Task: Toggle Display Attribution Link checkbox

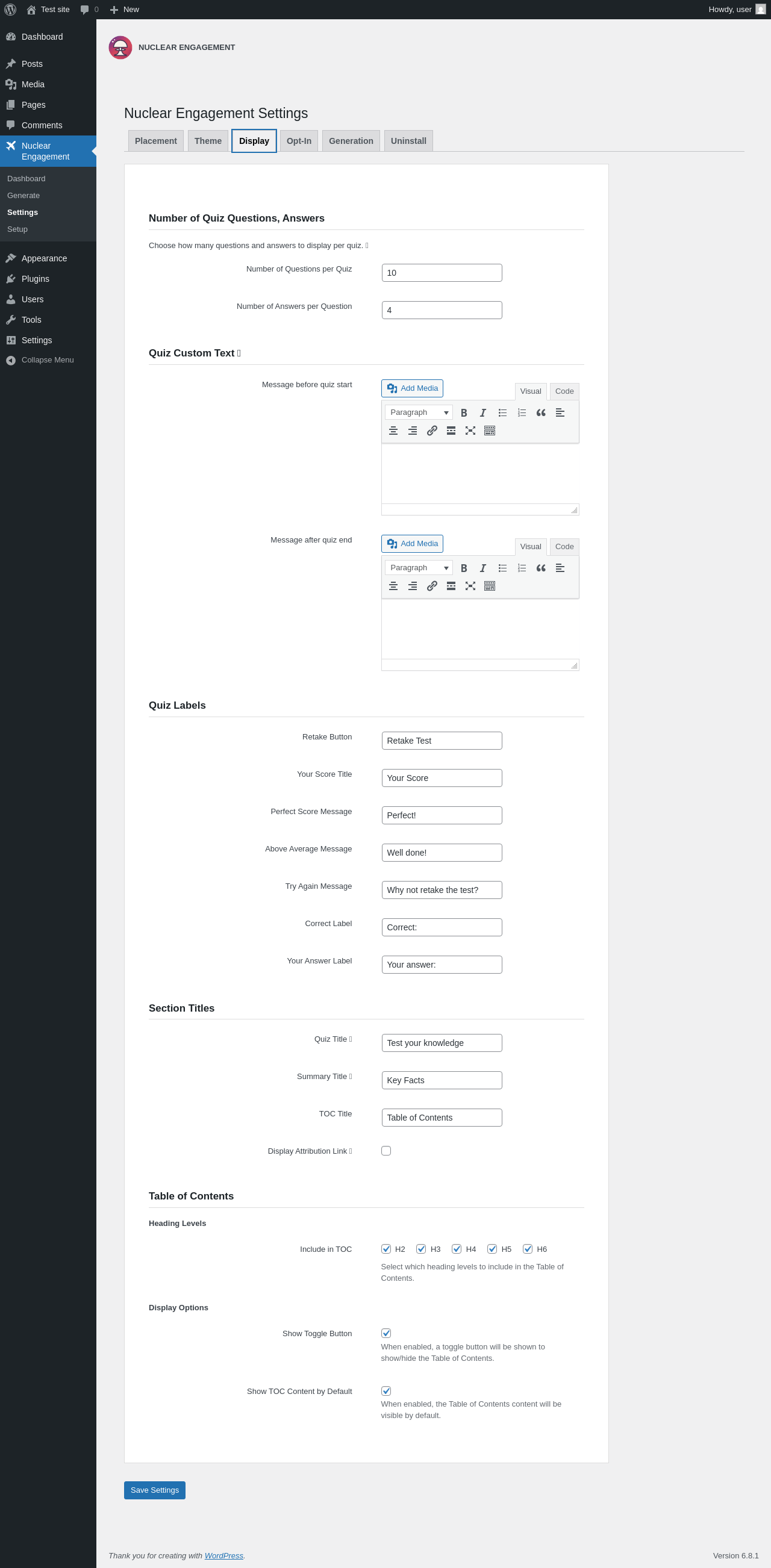Action: [x=386, y=1151]
